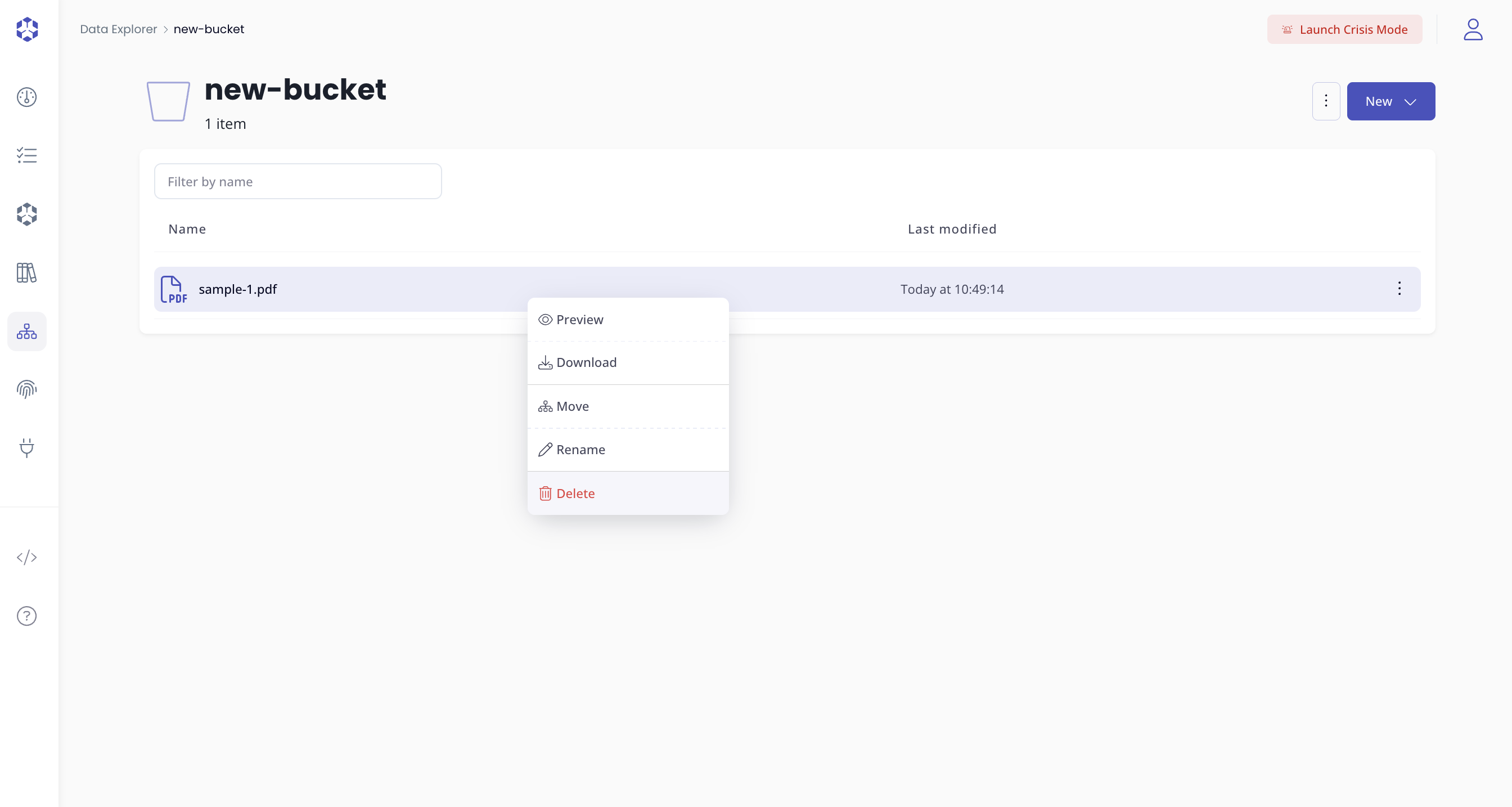
Task: Choose Download from the context menu
Action: pos(627,363)
